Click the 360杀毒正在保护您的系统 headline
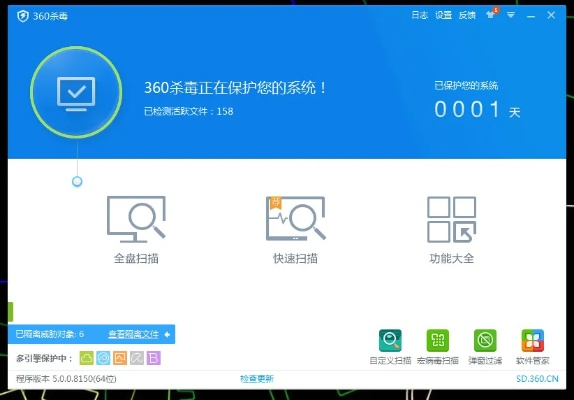 [x=235, y=88]
